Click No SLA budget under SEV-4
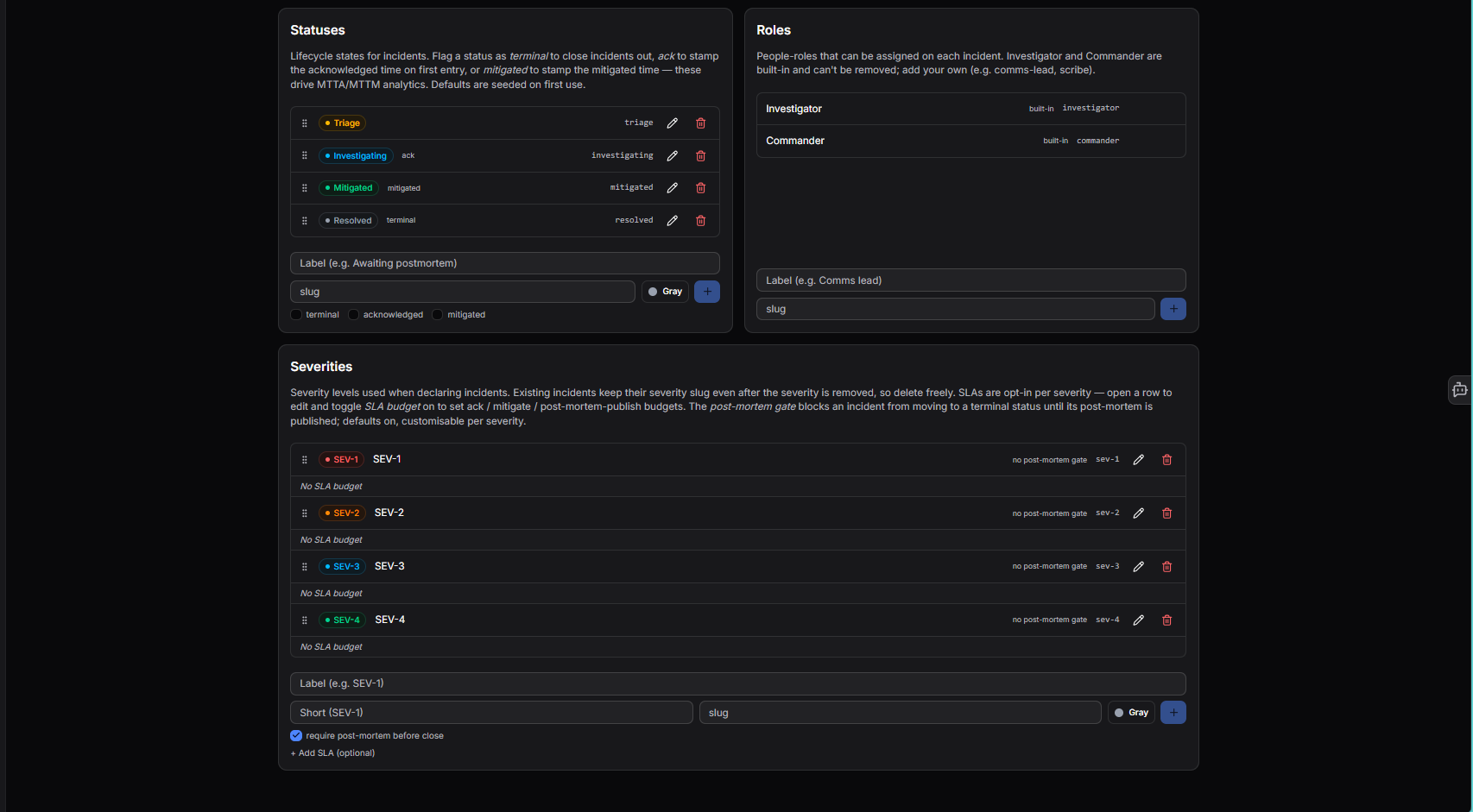1473x812 pixels. click(331, 647)
